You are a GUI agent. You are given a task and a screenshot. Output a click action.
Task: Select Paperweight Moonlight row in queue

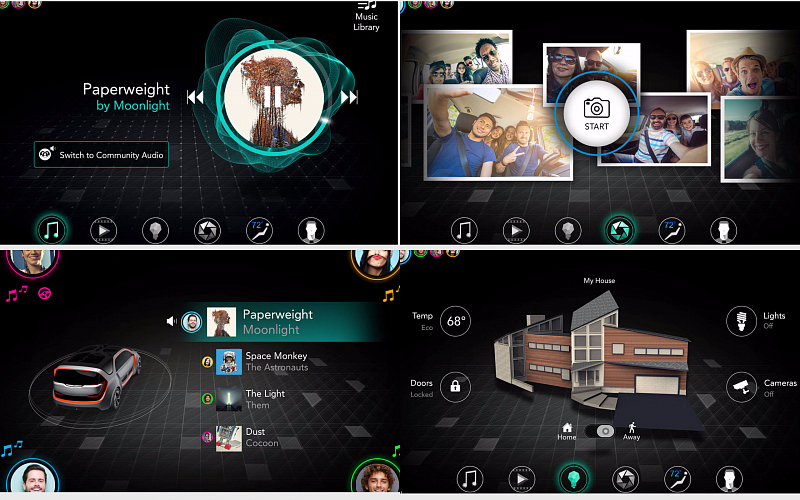pos(281,322)
